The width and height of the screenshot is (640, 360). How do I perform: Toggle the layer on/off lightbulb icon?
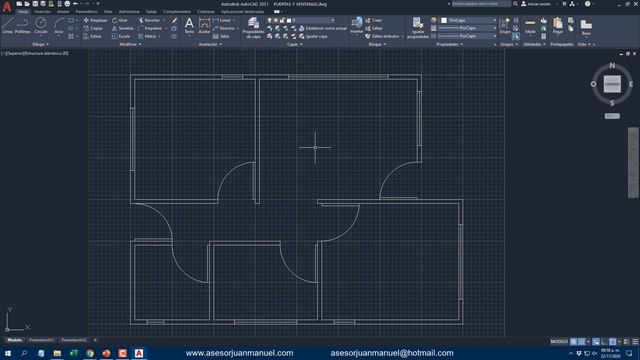click(x=269, y=20)
